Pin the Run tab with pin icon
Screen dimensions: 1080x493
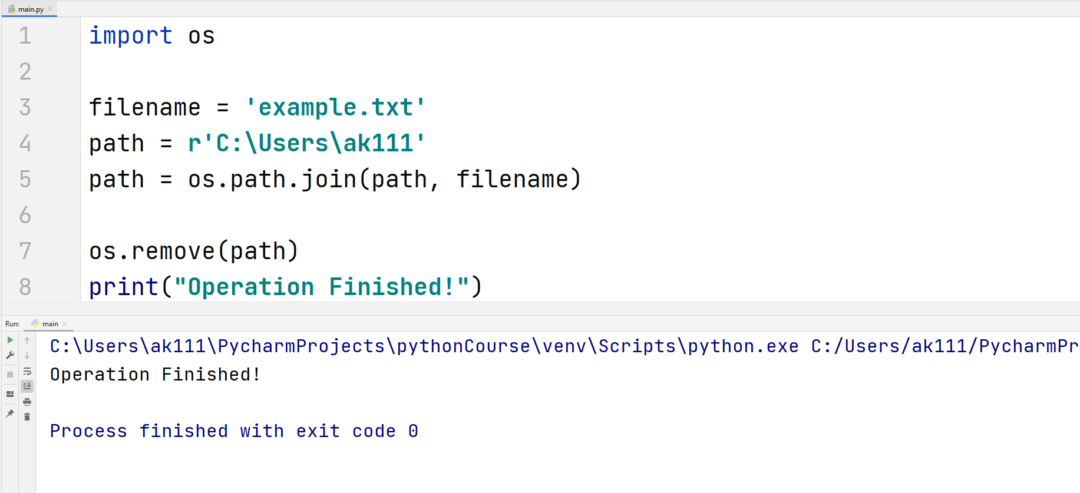[x=10, y=413]
